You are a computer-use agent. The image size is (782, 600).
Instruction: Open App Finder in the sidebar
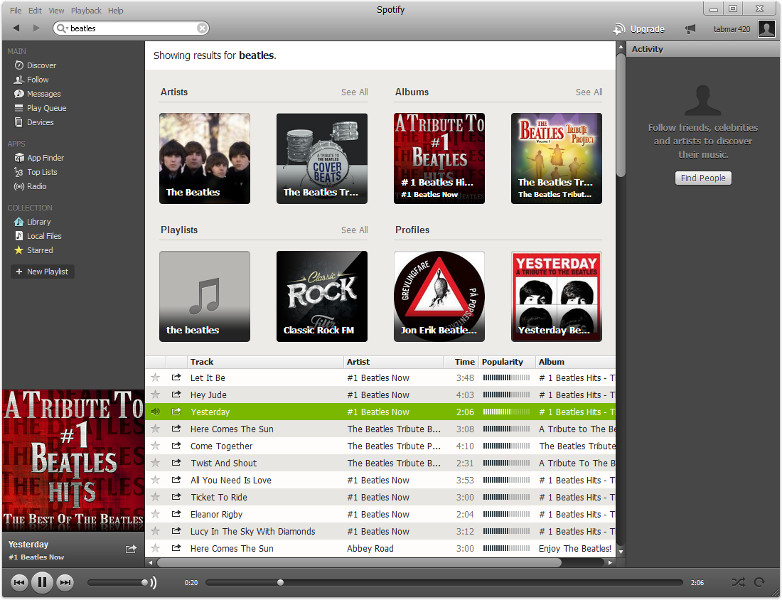coord(39,158)
